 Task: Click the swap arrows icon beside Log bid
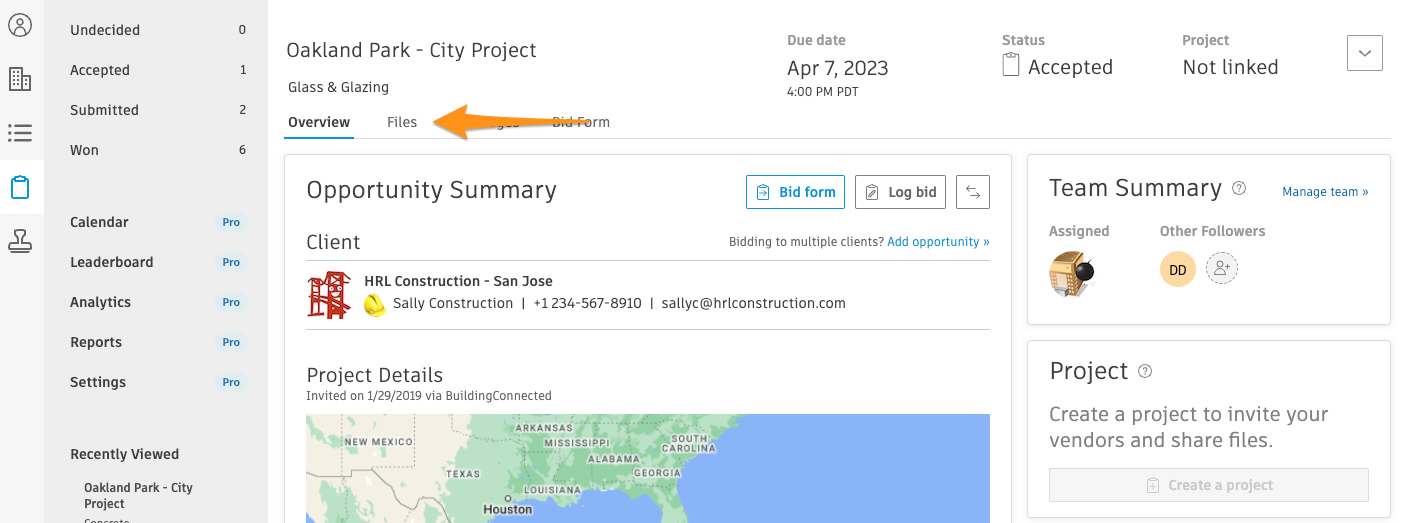973,192
